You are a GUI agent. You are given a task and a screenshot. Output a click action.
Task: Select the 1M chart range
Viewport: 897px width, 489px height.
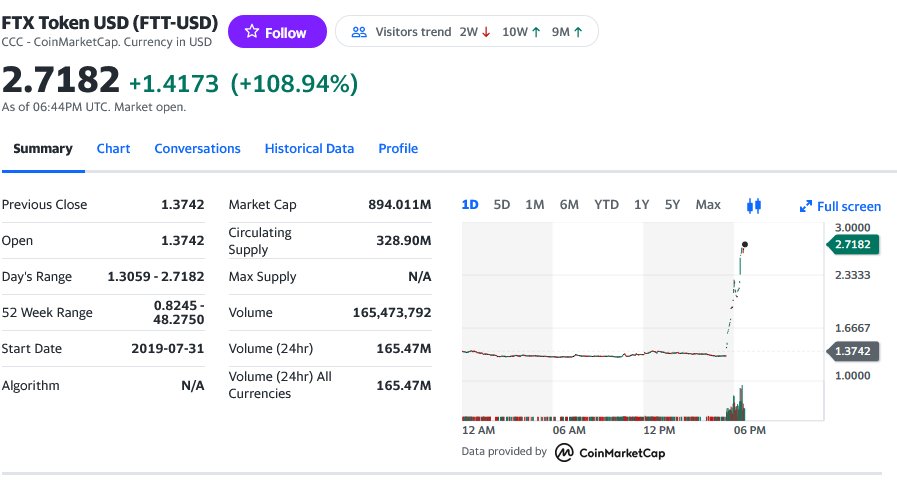[x=535, y=205]
